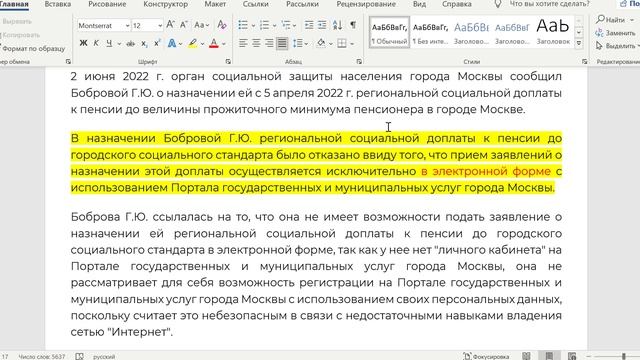Insert a bulleted list
This screenshot has height=360, width=640.
(243, 25)
